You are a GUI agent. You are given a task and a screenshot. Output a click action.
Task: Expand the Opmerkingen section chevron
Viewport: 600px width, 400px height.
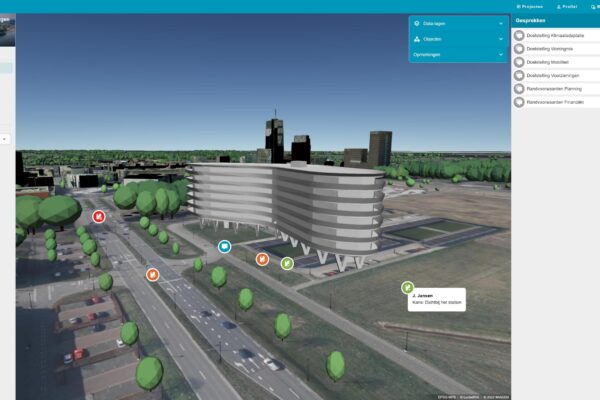pos(501,54)
